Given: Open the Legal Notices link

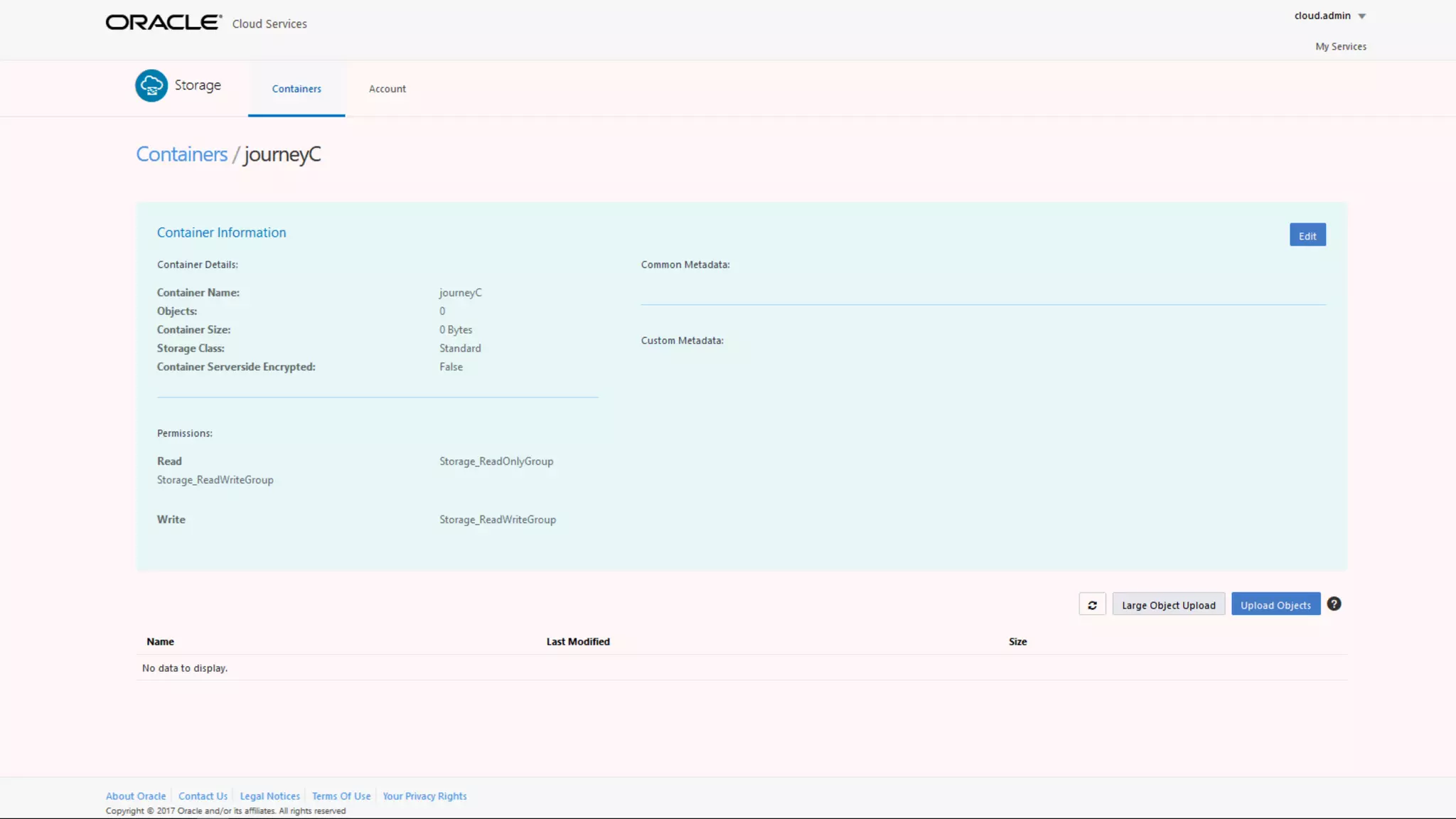Looking at the screenshot, I should tap(269, 796).
